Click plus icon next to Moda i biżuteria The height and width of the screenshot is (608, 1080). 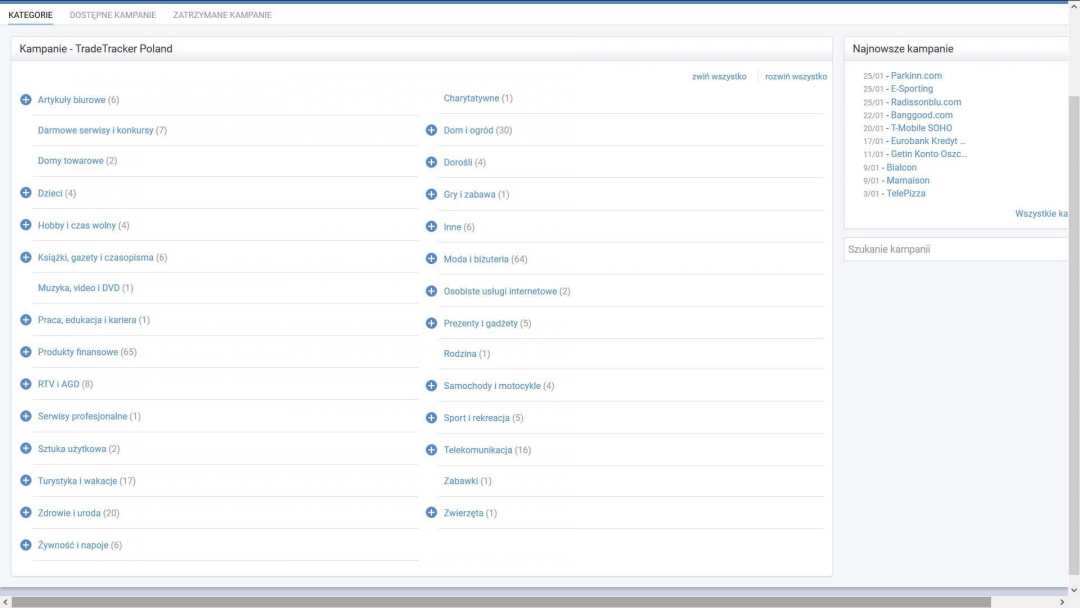432,259
